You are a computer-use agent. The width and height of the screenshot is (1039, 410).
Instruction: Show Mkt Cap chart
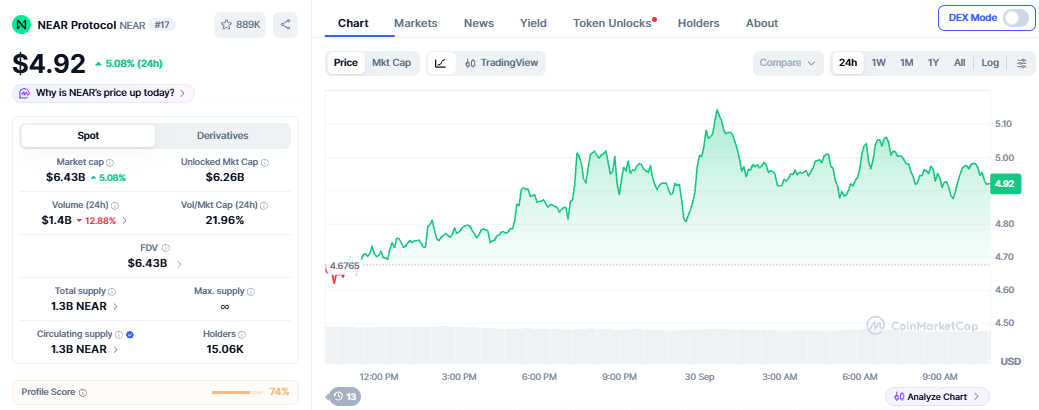392,63
